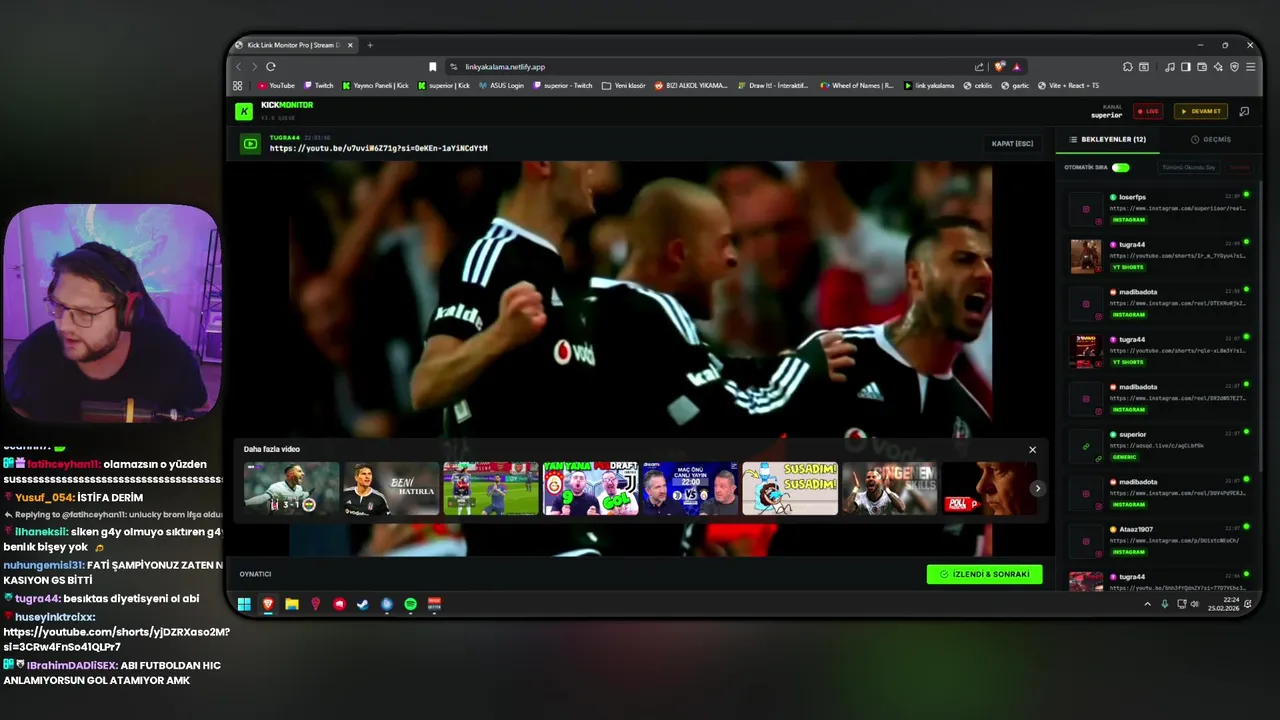Show hidden system tray icons chevron

click(x=1147, y=604)
